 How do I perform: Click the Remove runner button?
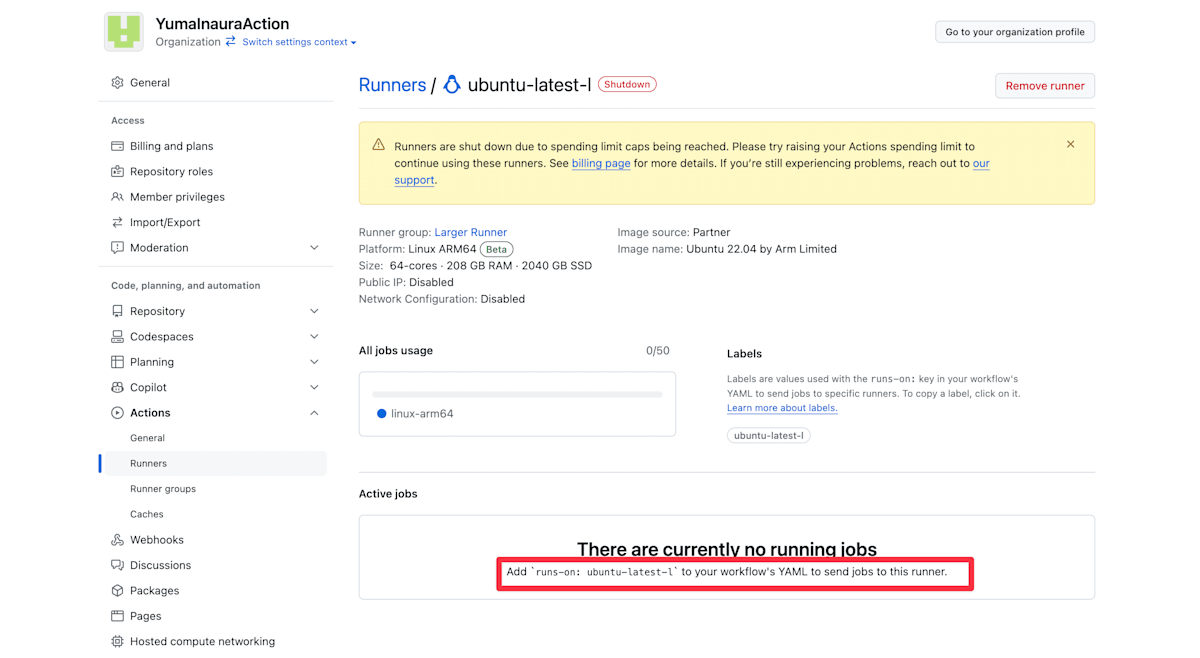1045,86
